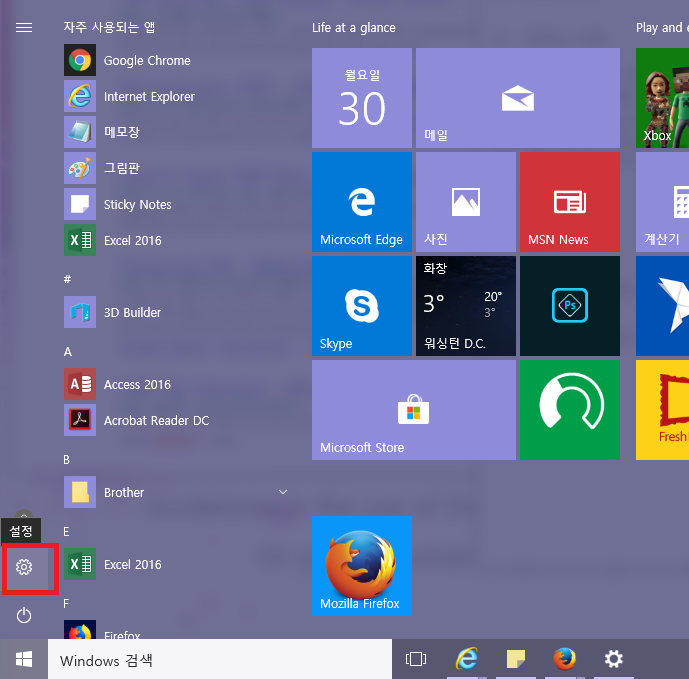Viewport: 689px width, 679px height.
Task: Launch Internet Explorer from the app list
Action: [x=176, y=96]
